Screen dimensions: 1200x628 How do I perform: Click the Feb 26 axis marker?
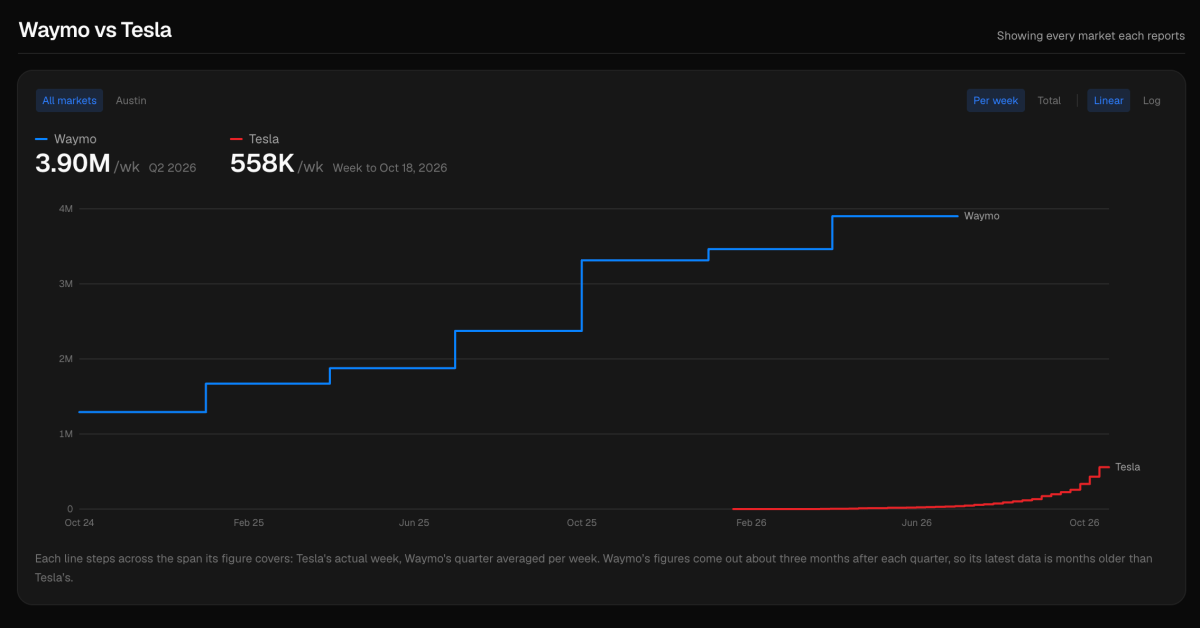tap(751, 523)
